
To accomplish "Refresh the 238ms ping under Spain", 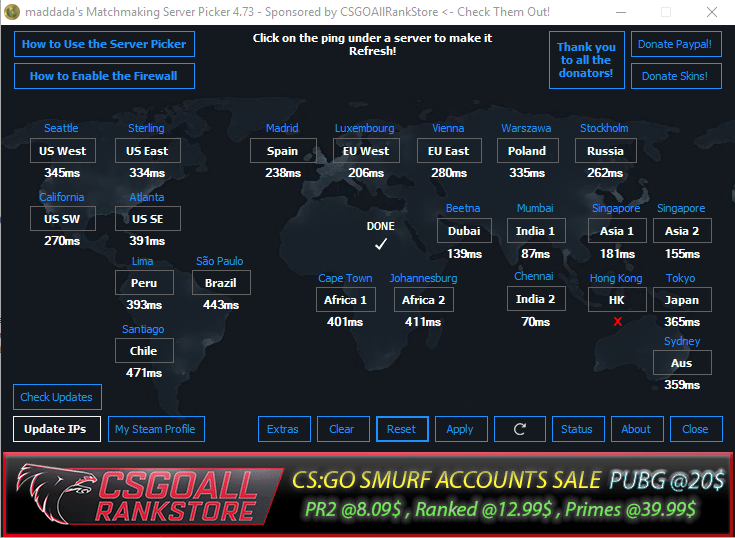I will tap(283, 173).
